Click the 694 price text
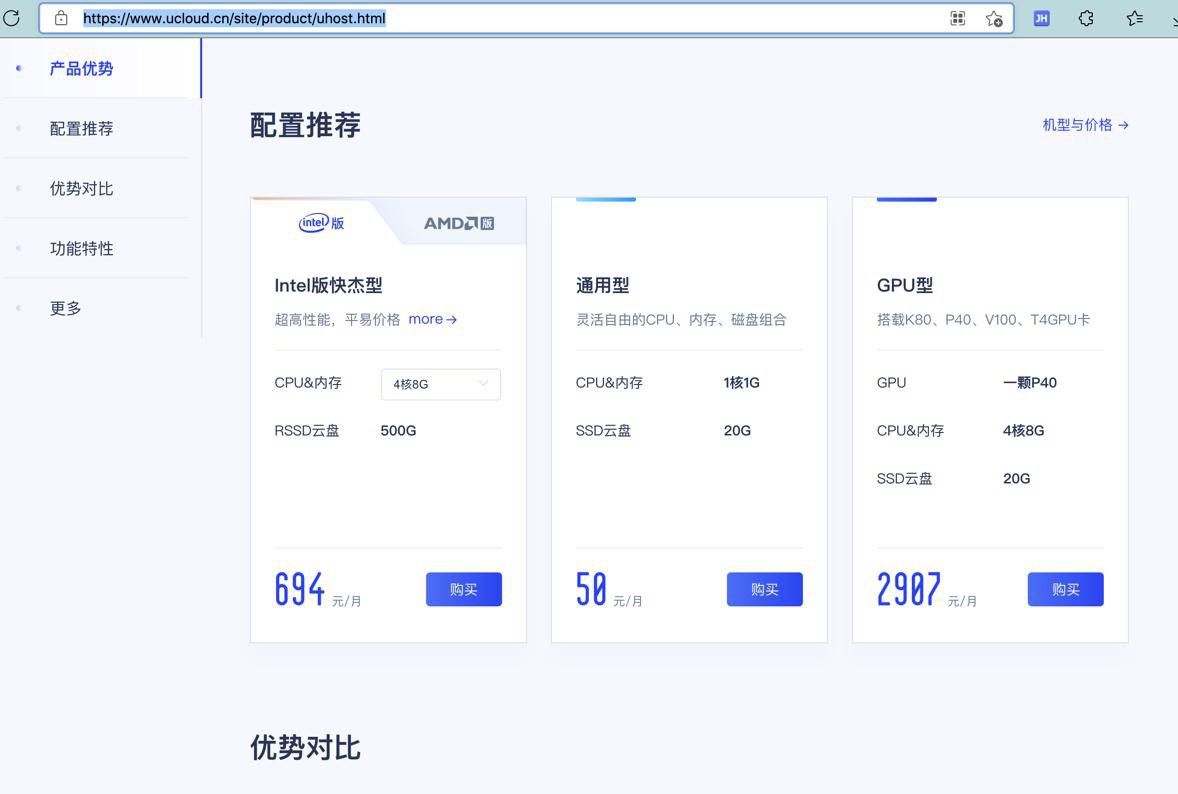This screenshot has width=1178, height=794. pyautogui.click(x=300, y=589)
